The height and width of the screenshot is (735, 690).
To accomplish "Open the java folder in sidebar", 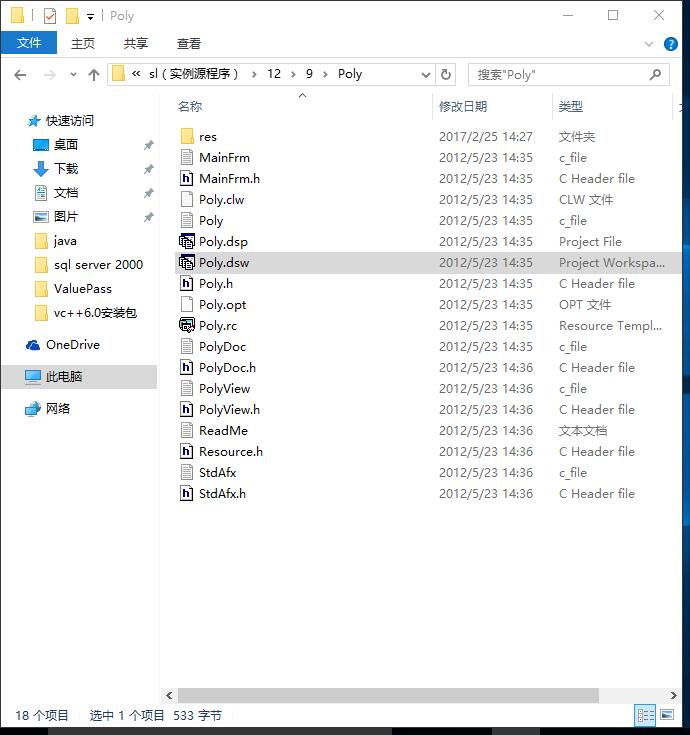I will (x=55, y=241).
